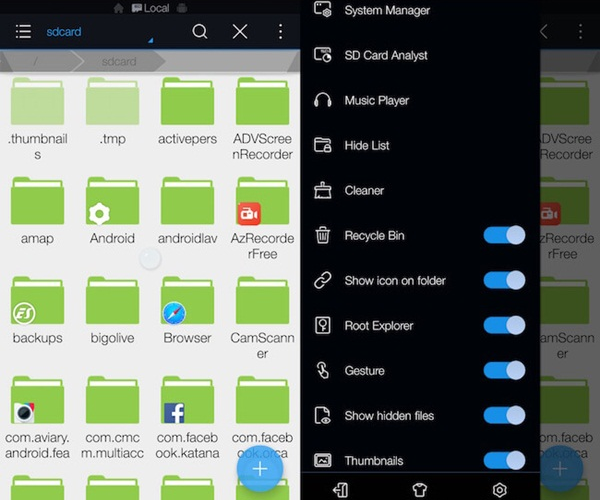Tap the Root Explorer label
Viewport: 600px width, 500px height.
point(379,326)
